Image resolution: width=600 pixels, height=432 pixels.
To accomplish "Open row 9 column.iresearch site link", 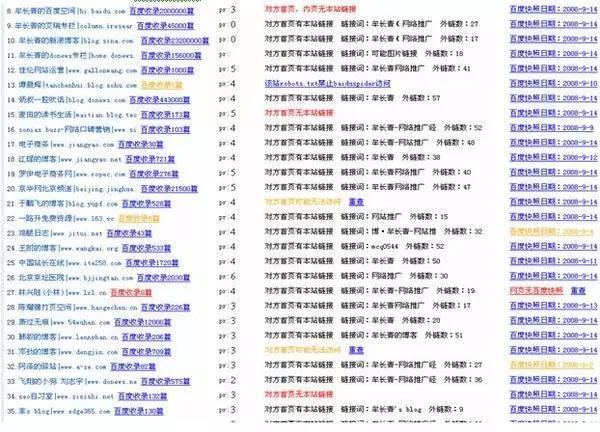I will point(74,26).
